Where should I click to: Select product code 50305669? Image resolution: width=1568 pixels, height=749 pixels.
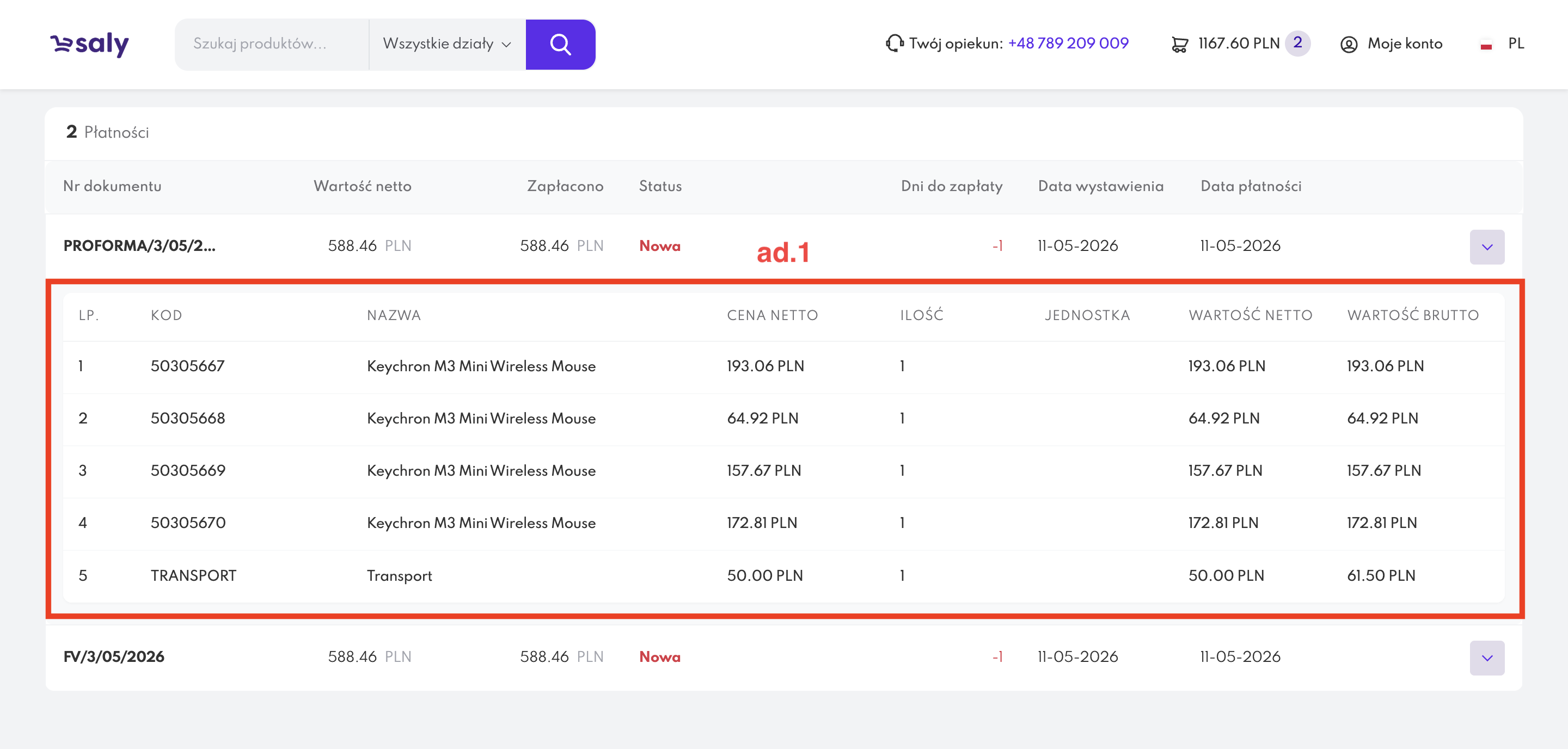click(x=187, y=470)
